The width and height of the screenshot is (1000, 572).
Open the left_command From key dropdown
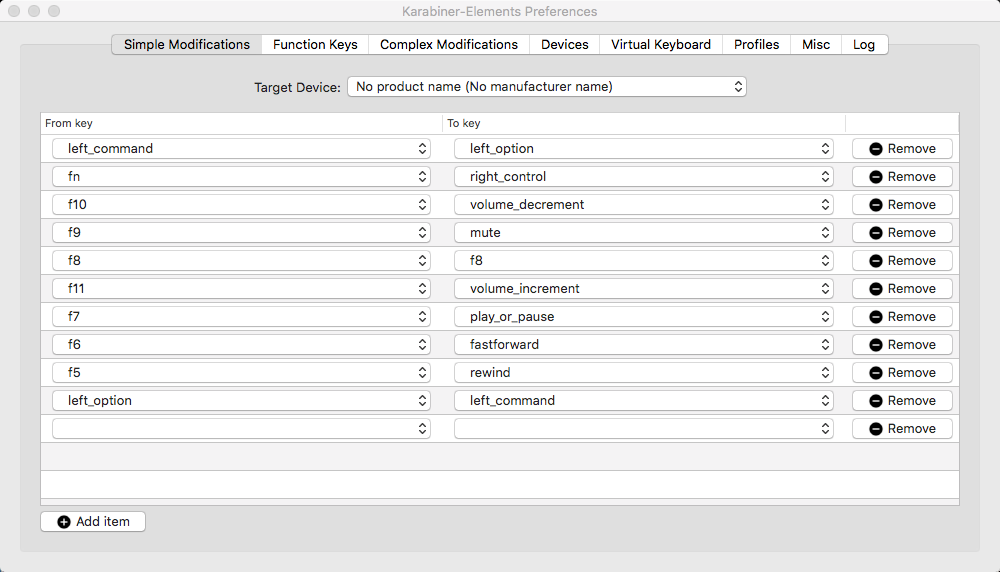click(241, 149)
